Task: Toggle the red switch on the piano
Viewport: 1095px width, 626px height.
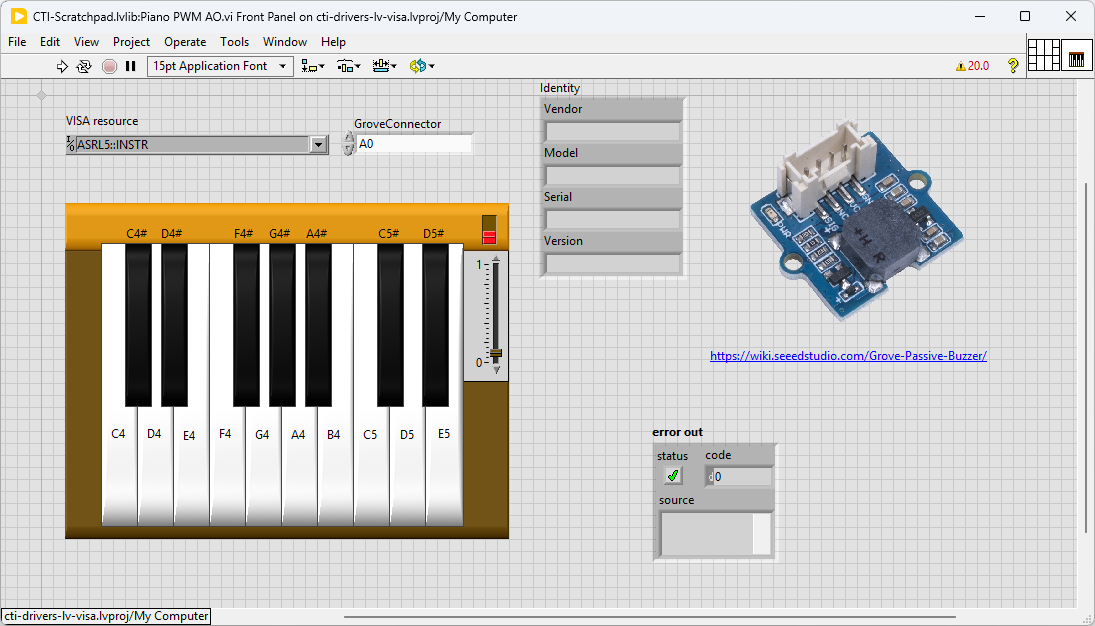Action: click(489, 230)
